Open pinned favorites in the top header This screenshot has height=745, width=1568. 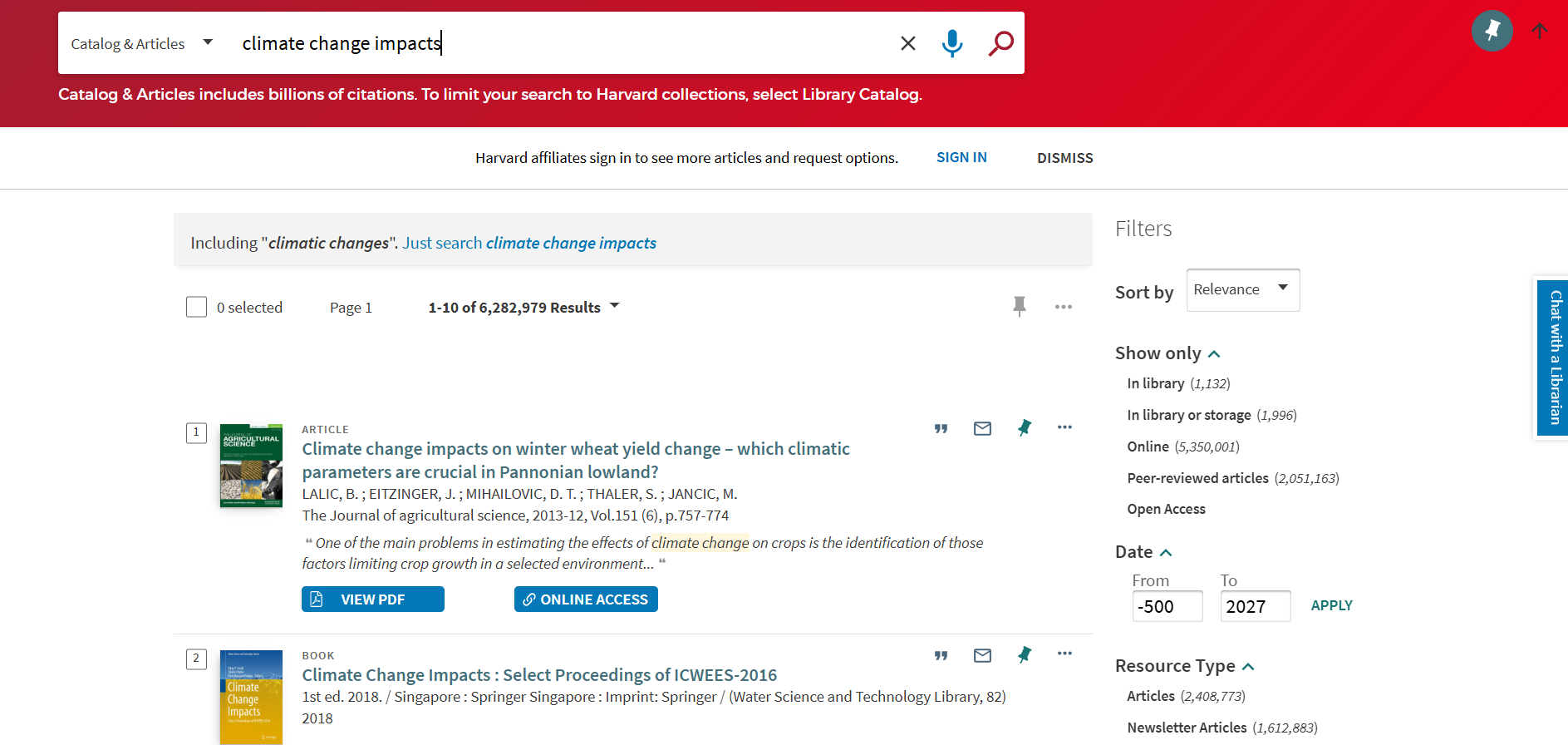point(1492,32)
